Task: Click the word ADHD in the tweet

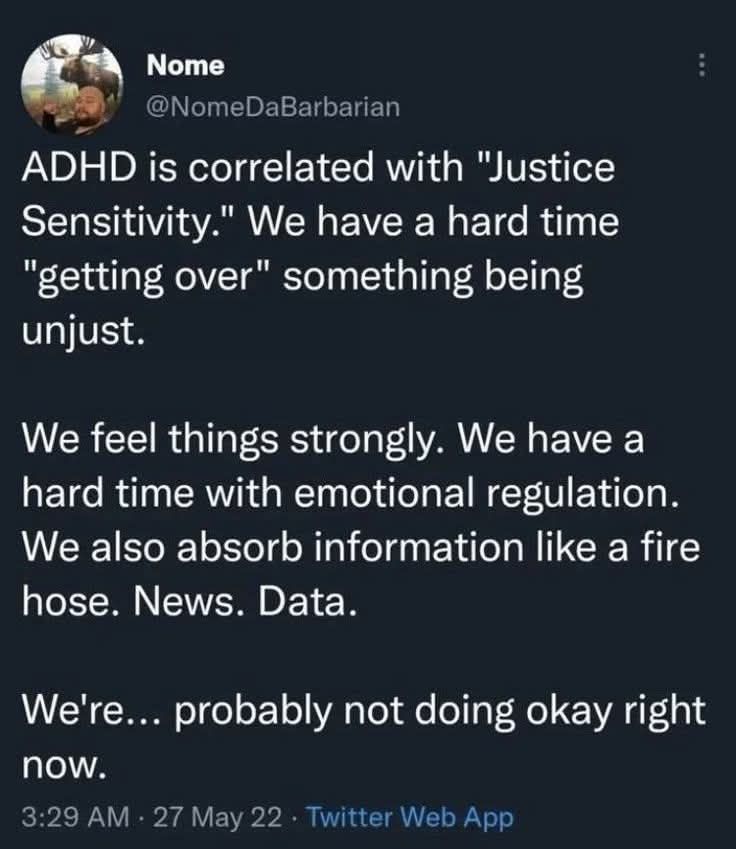Action: pyautogui.click(x=79, y=167)
